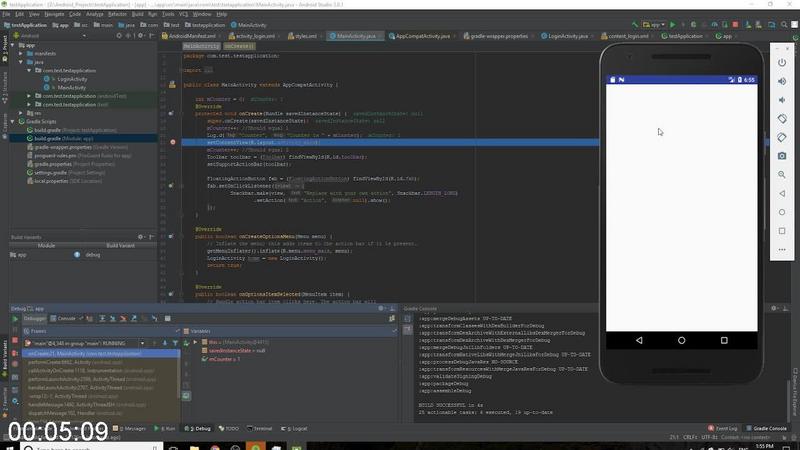Viewport: 800px width, 450px height.
Task: Open Event Log in status bar
Action: pos(723,429)
